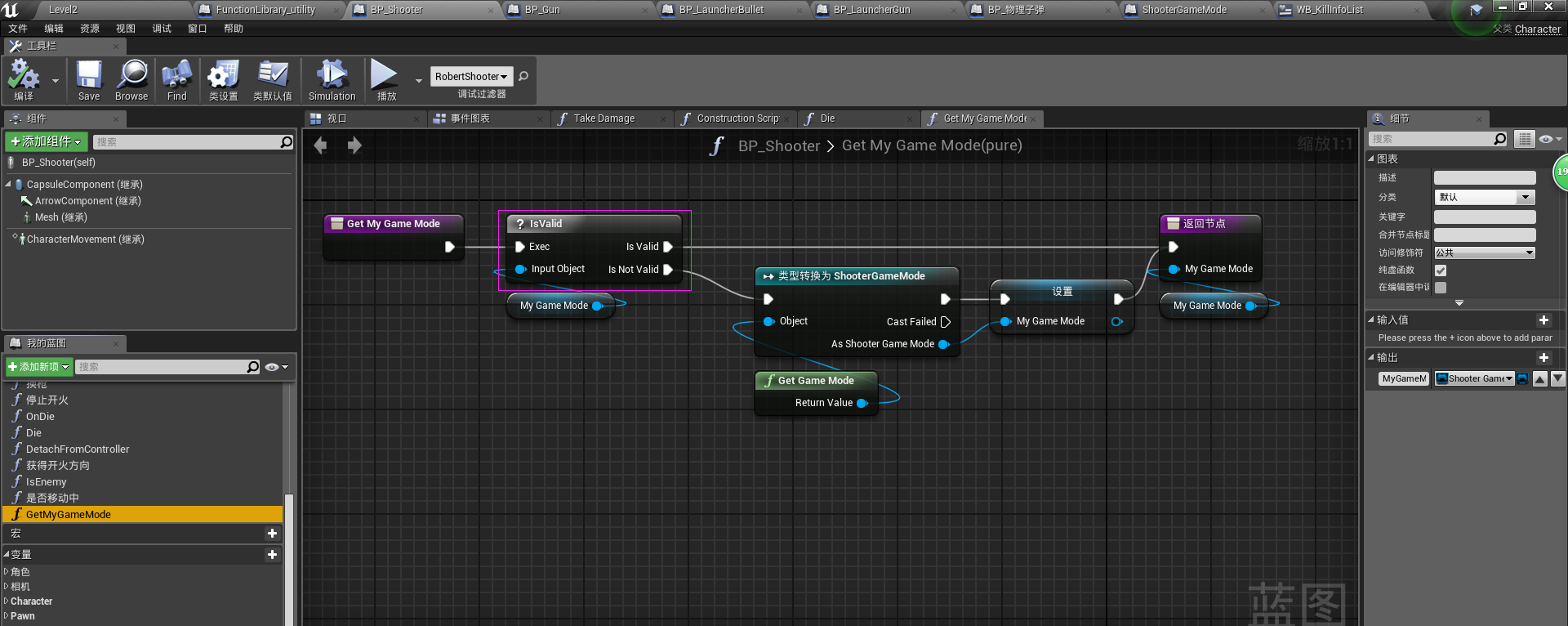The width and height of the screenshot is (1568, 626).
Task: Open Shooter Game output type dropdown
Action: tap(1474, 378)
